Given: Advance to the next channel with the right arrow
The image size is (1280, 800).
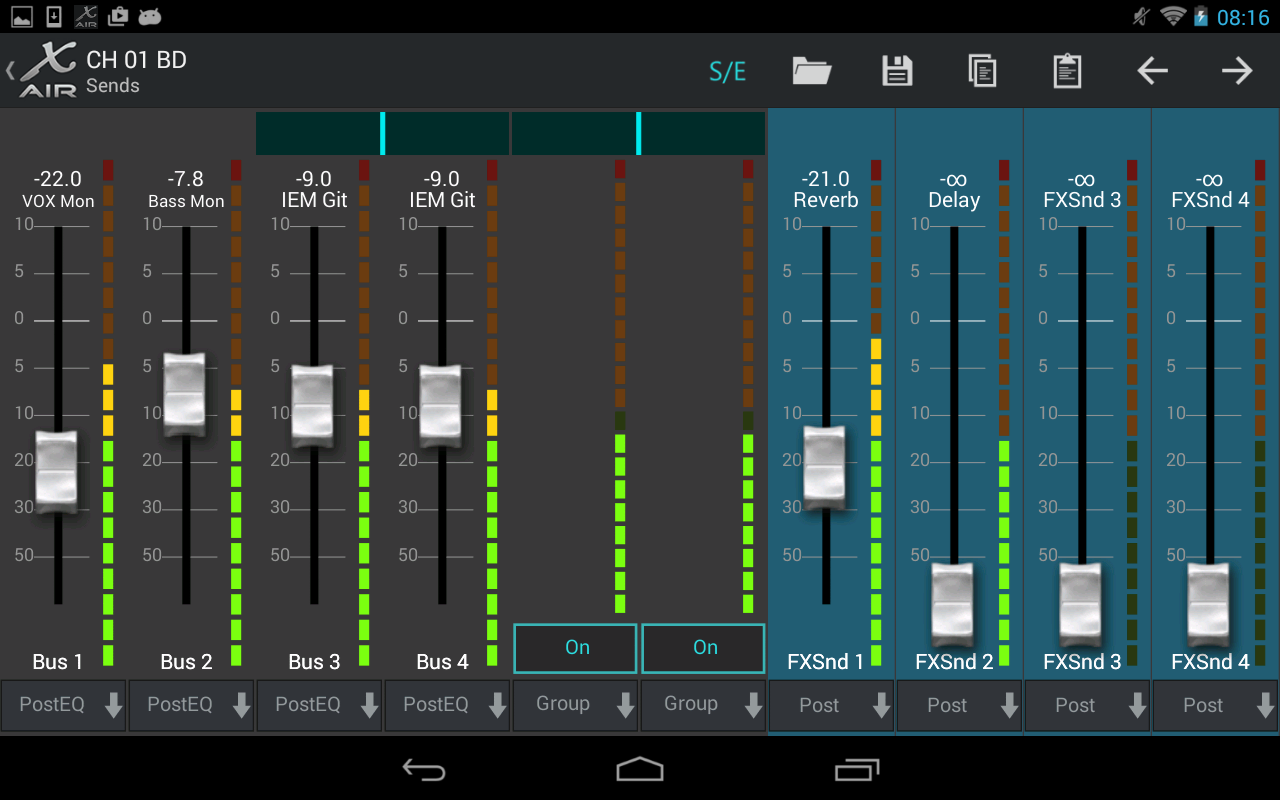Looking at the screenshot, I should (x=1236, y=71).
